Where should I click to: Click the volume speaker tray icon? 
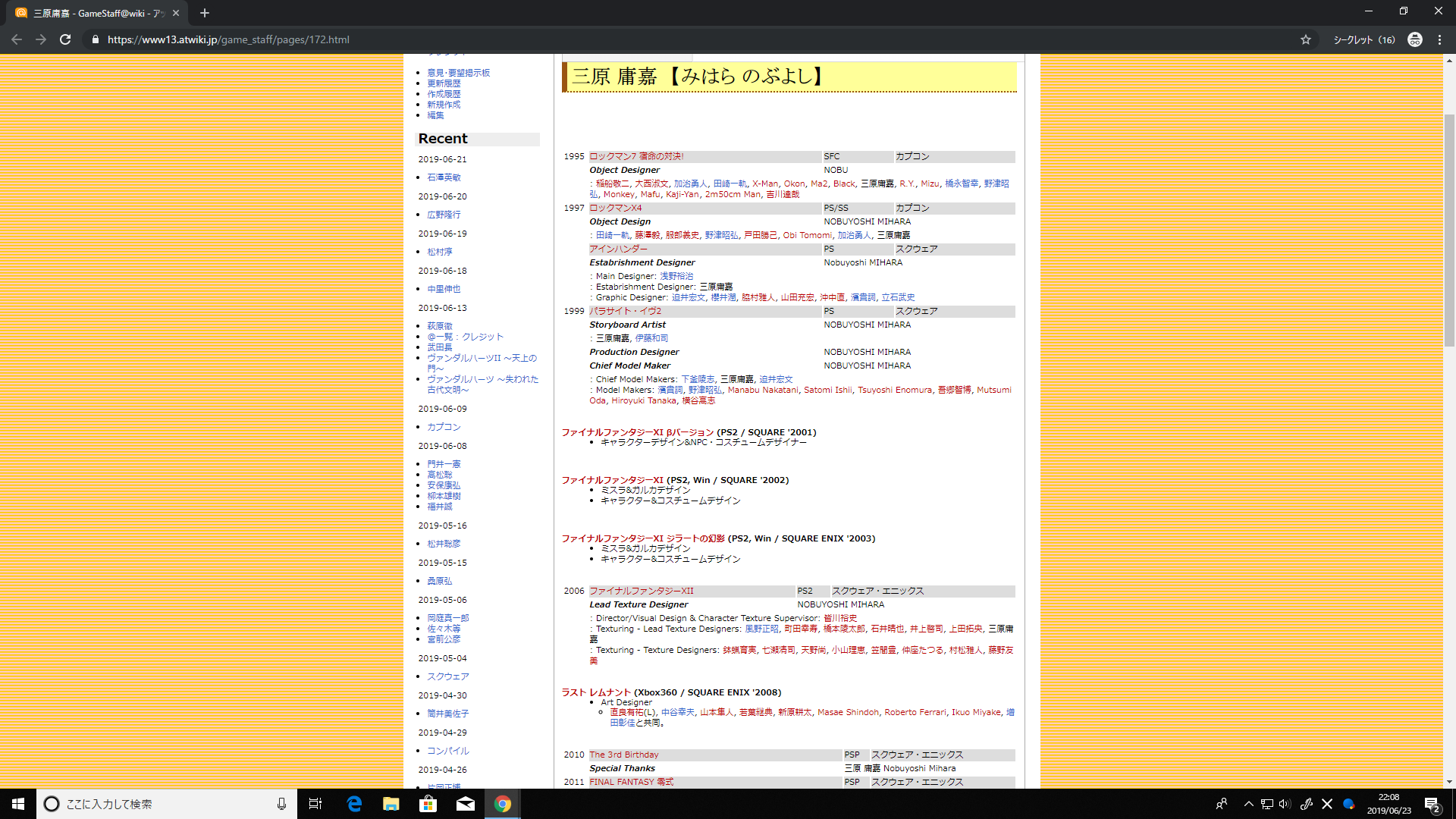pyautogui.click(x=1285, y=804)
